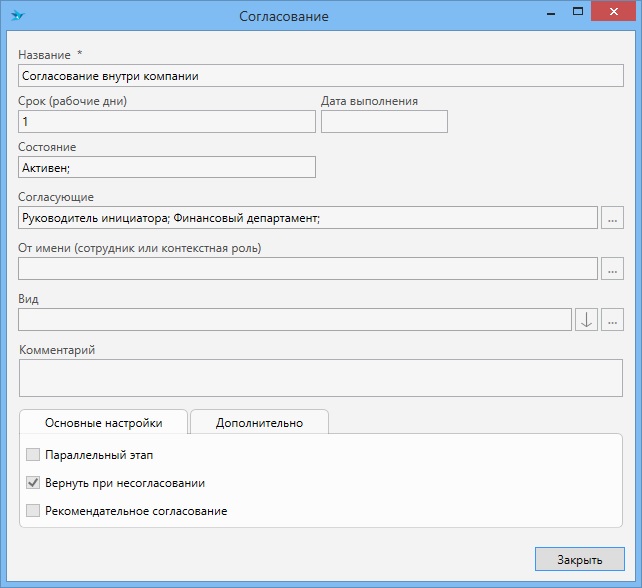
Task: Select the Основные настройки tab
Action: [104, 423]
